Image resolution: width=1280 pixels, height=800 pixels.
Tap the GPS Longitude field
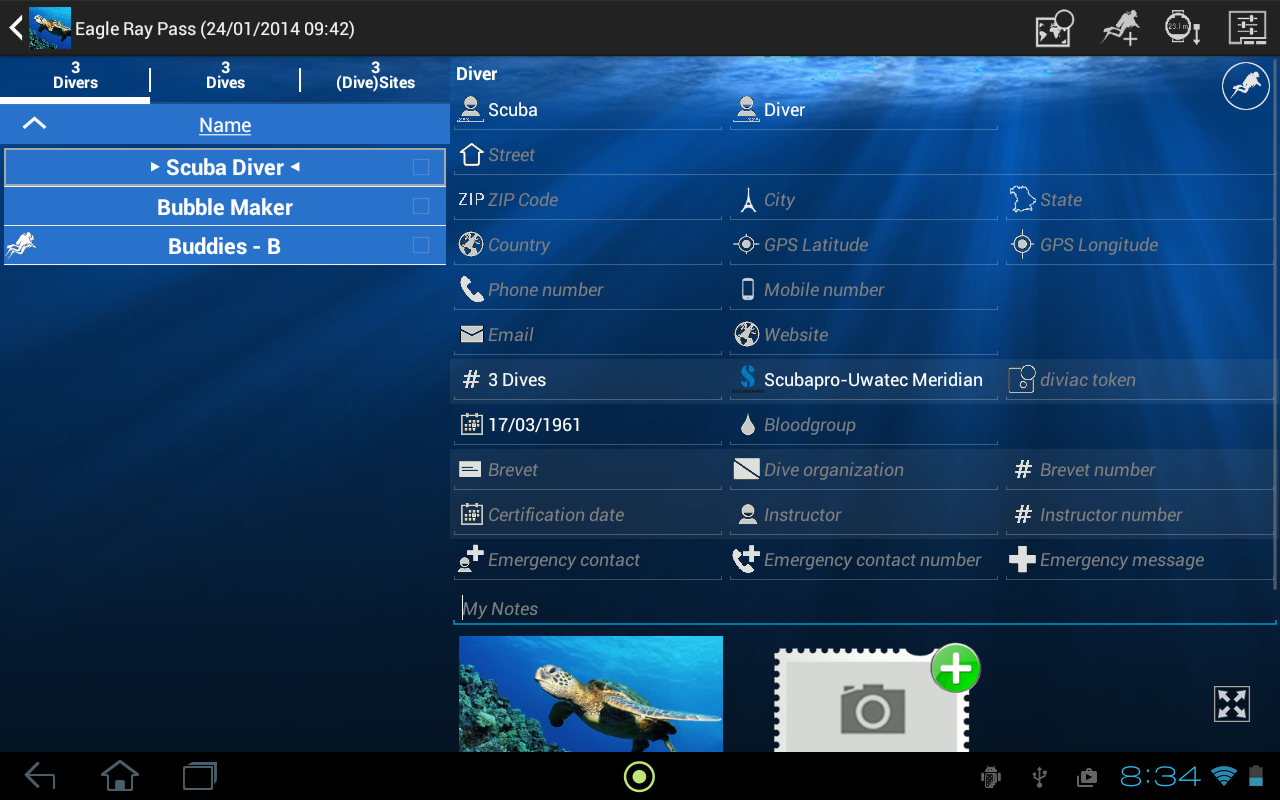[1140, 245]
